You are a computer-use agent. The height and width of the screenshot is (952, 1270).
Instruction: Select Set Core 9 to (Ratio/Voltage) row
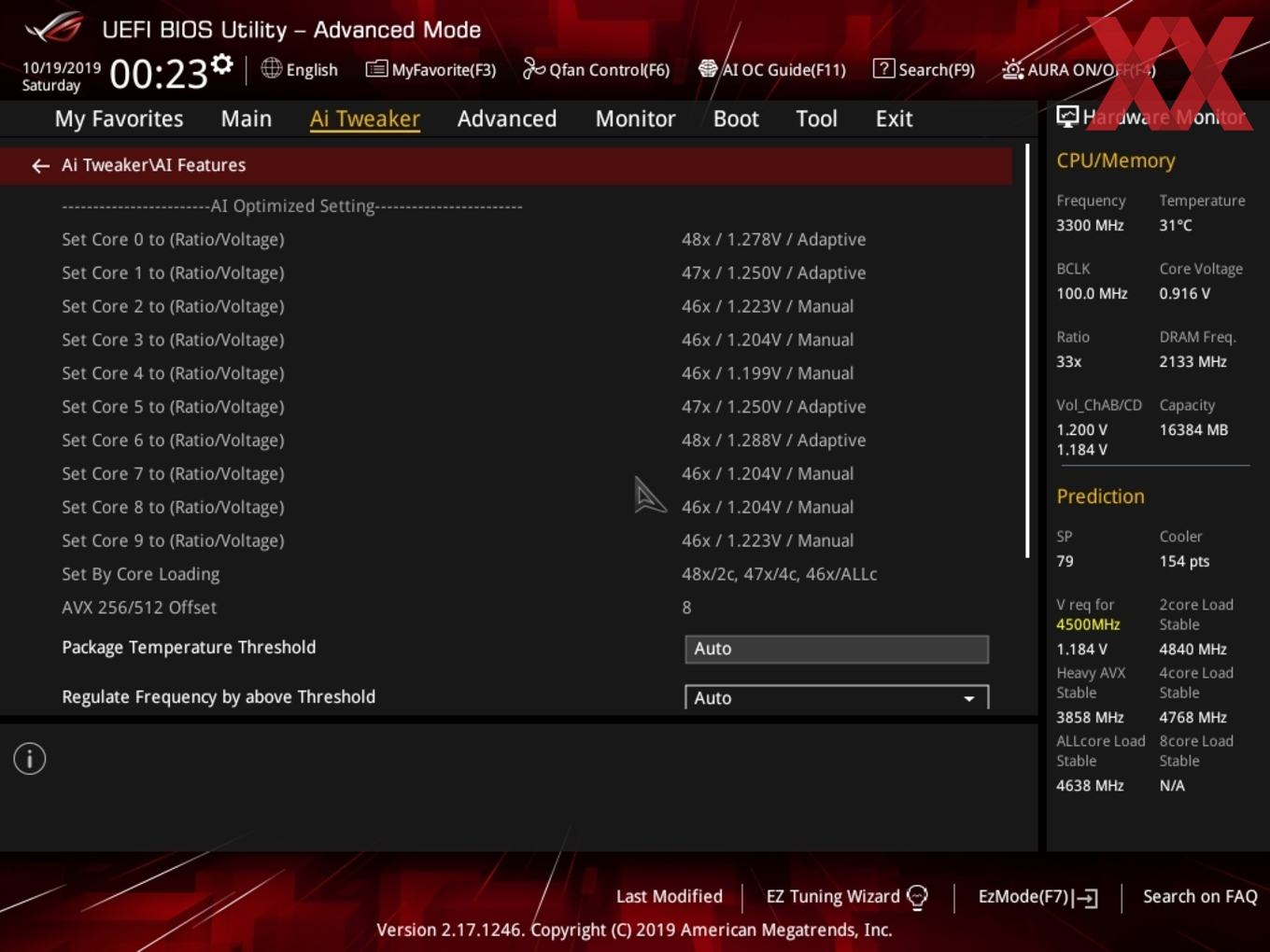tap(504, 540)
